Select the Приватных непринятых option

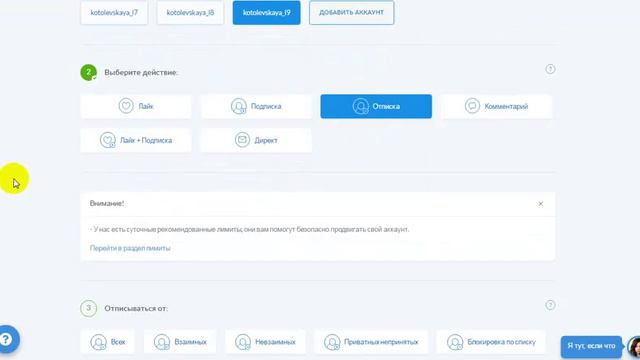point(371,342)
